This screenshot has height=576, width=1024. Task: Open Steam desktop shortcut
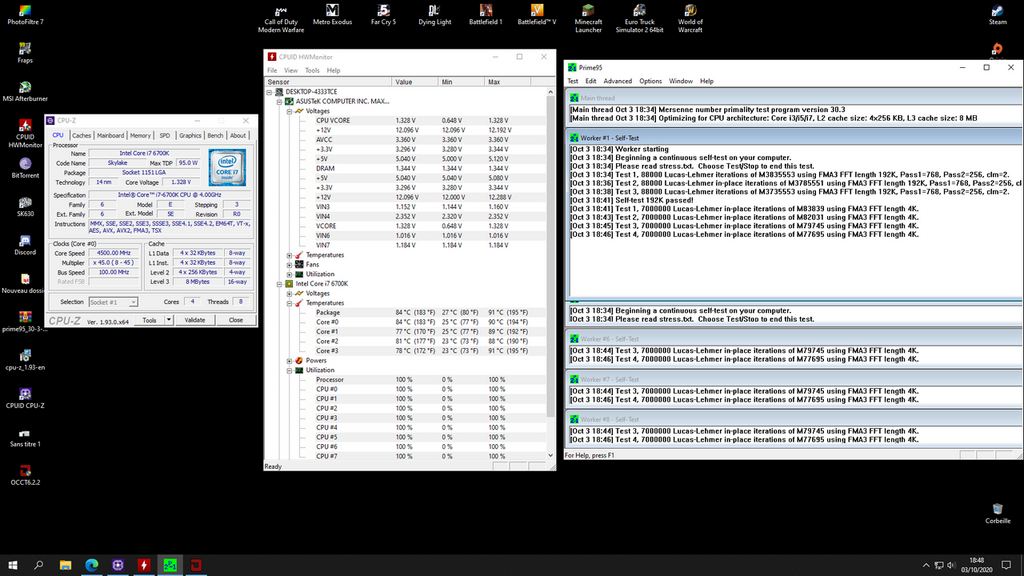coord(997,15)
